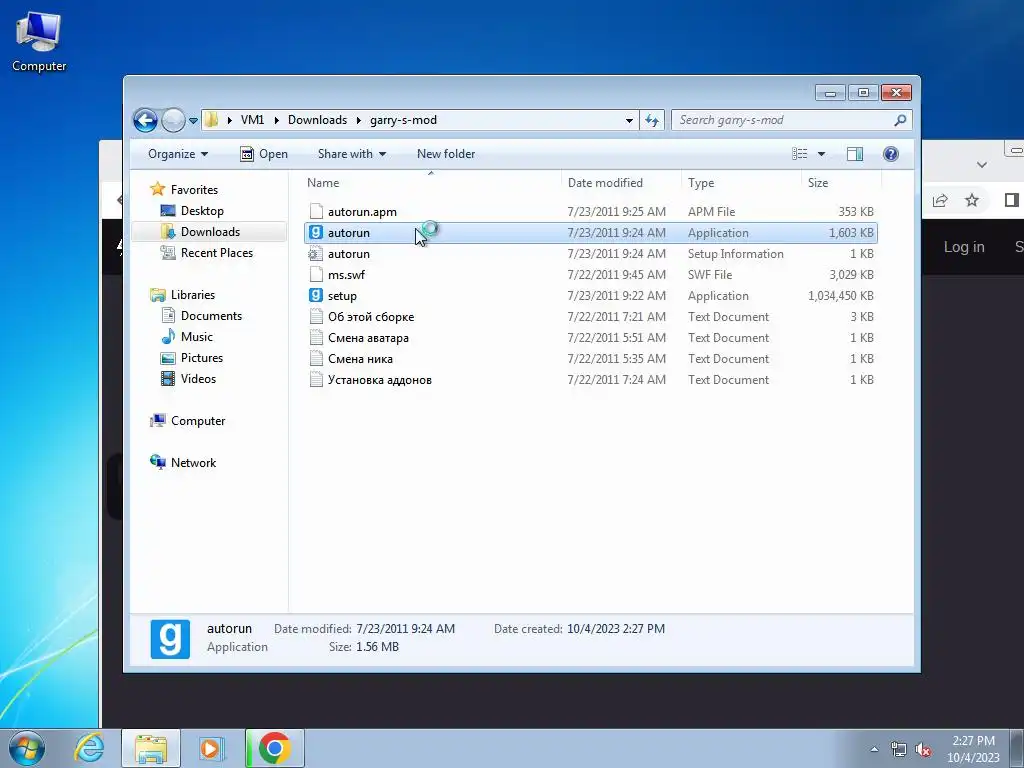Screen dimensions: 1024x768
Task: Switch to Chrome from taskbar
Action: click(274, 748)
